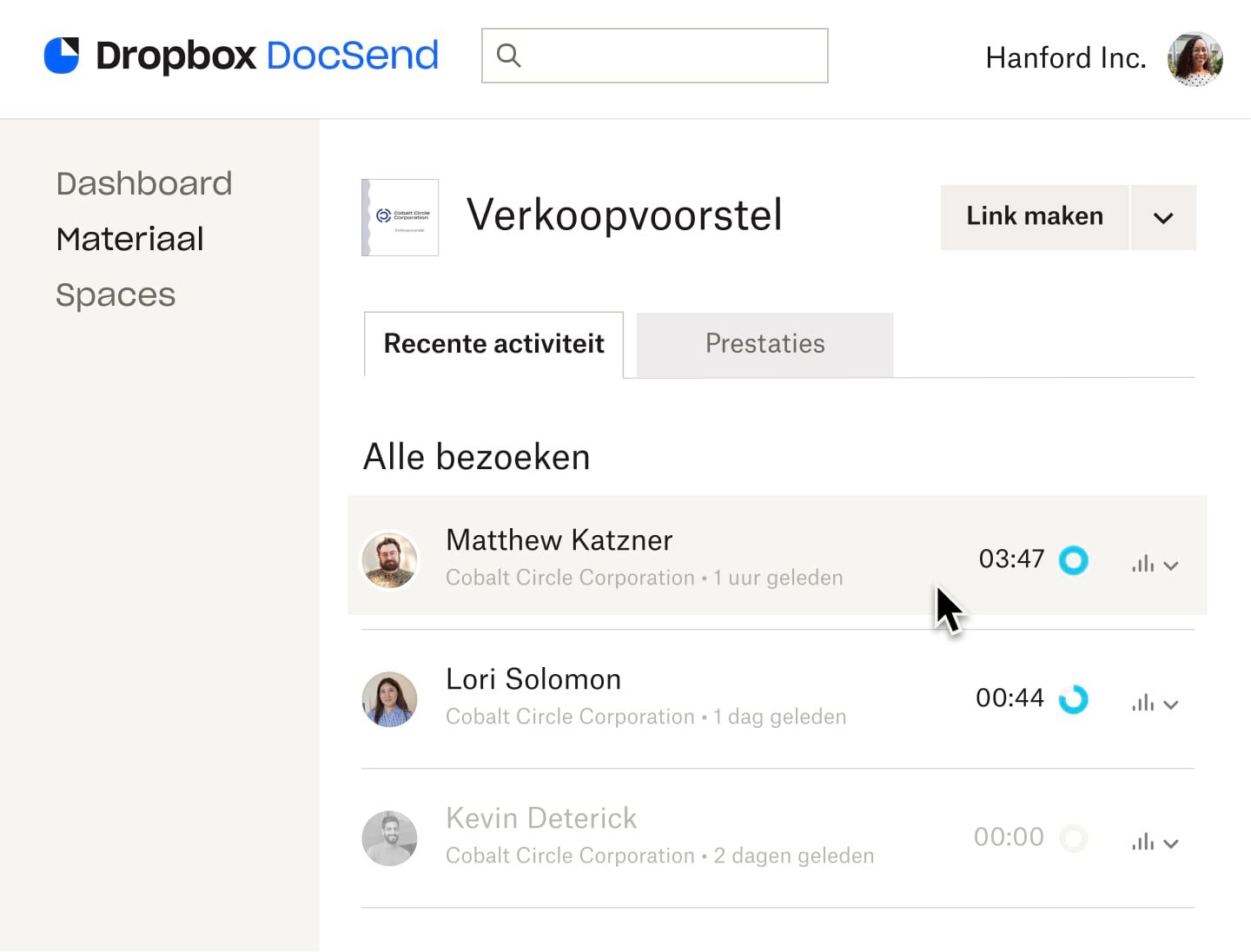Screen dimensions: 1251x952
Task: Click the Lori Solomon name
Action: 533,679
